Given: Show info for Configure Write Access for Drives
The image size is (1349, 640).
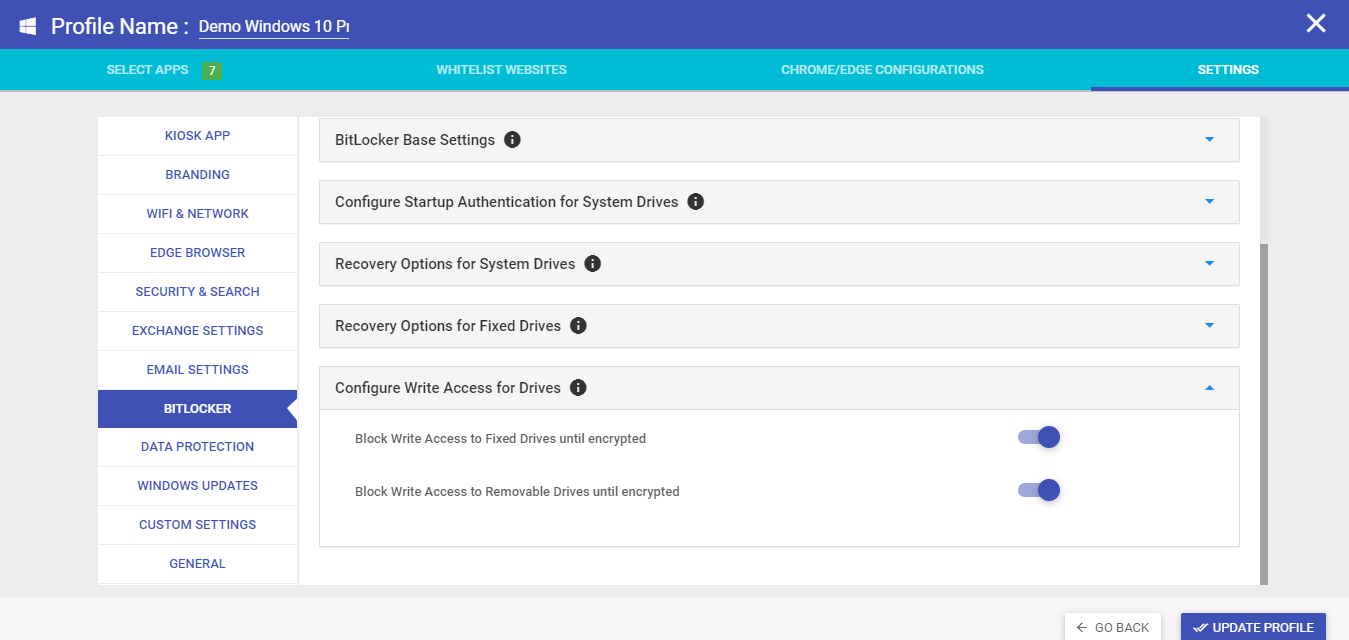Looking at the screenshot, I should click(578, 388).
